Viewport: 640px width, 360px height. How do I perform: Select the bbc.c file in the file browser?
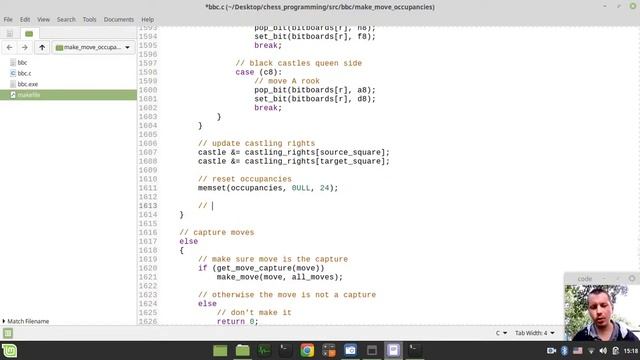24,73
